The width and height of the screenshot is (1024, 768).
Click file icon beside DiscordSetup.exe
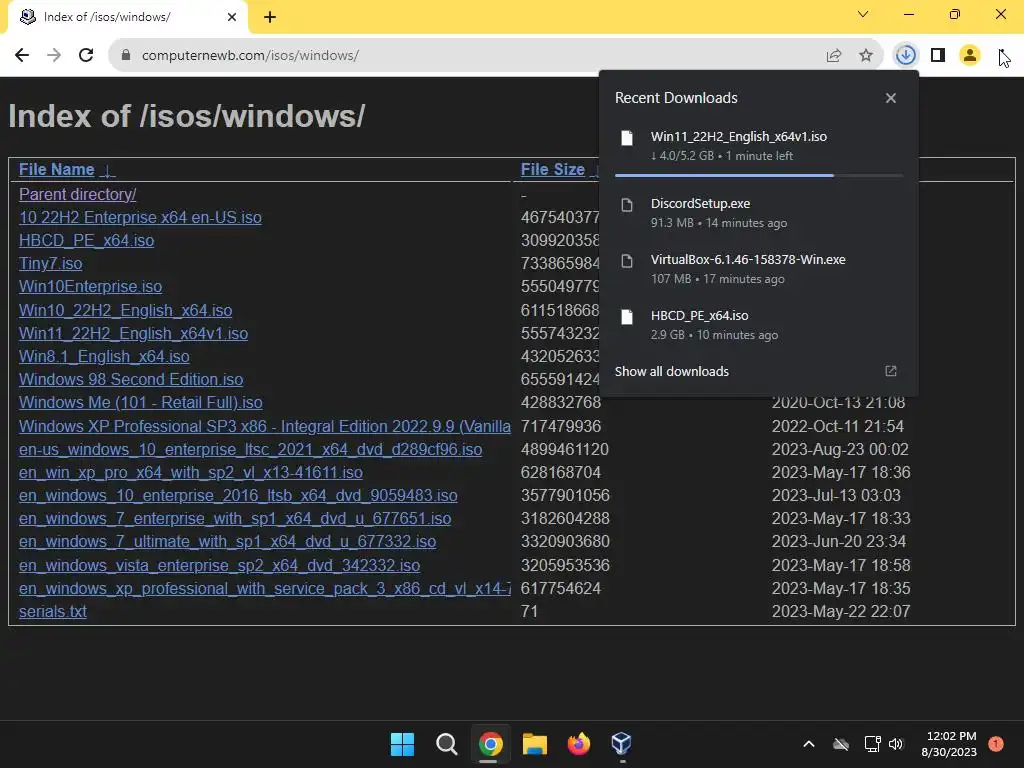pos(627,205)
